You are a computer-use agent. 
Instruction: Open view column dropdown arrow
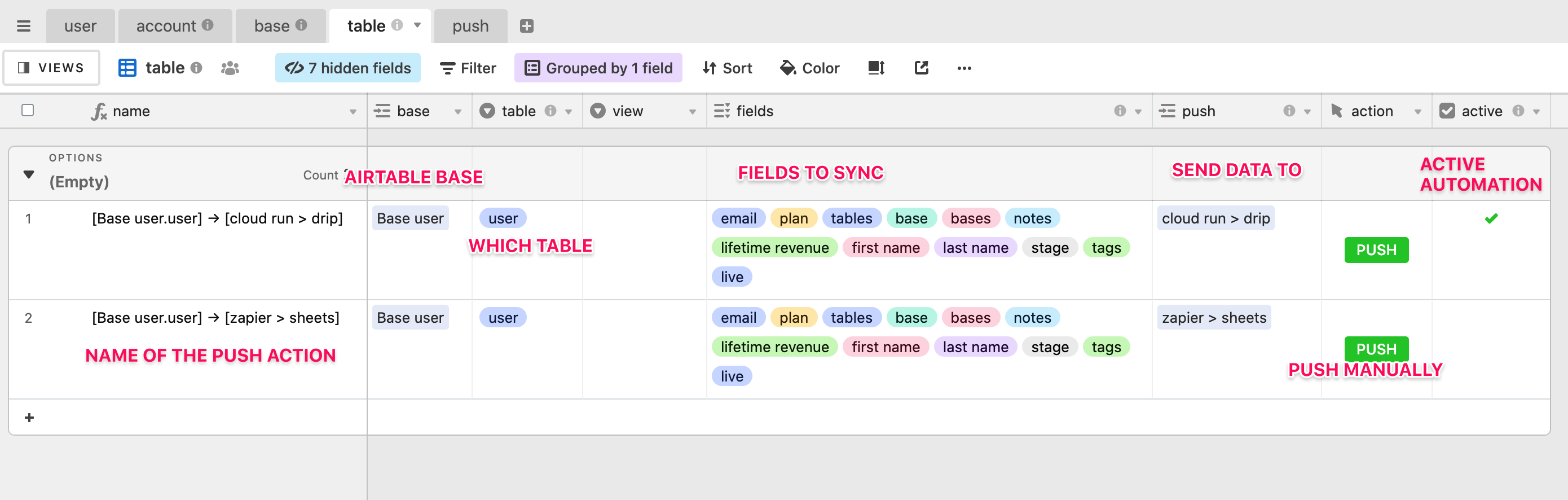[692, 111]
